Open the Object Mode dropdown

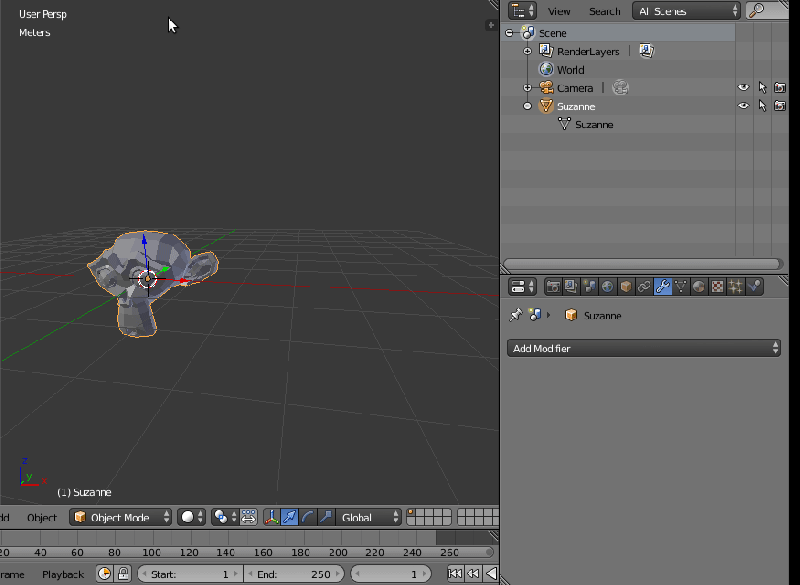point(120,517)
